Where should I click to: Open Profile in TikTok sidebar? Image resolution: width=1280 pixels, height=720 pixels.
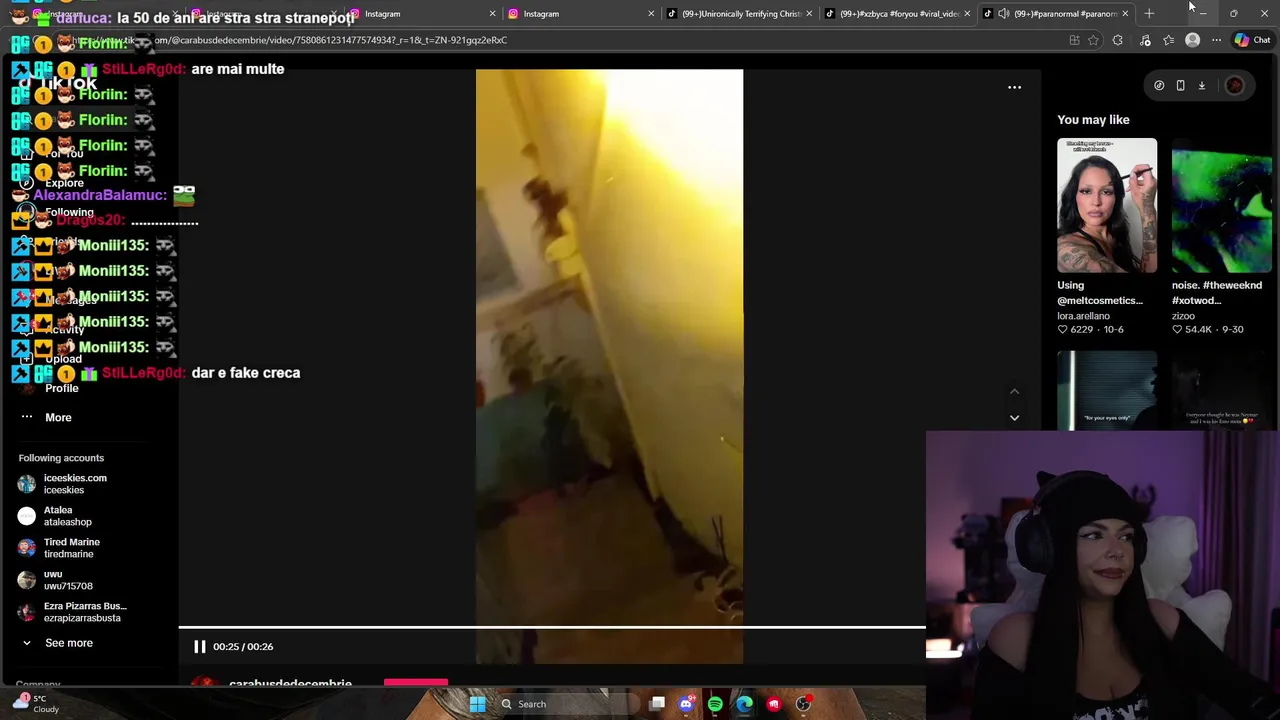point(61,388)
